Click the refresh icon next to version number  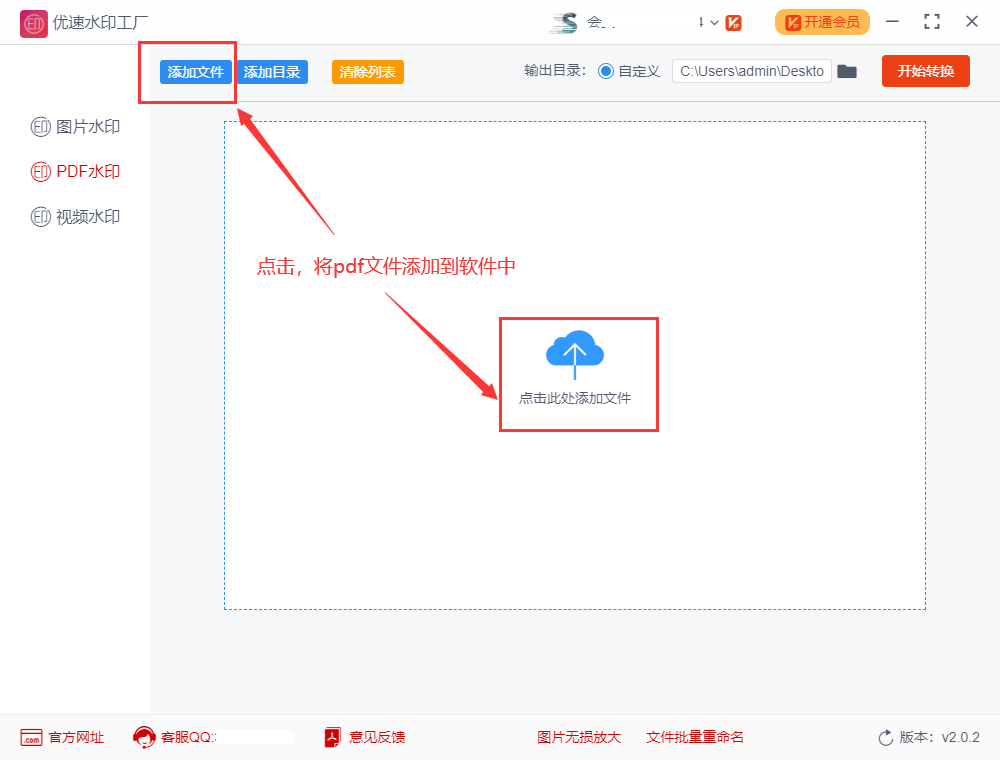pyautogui.click(x=885, y=737)
